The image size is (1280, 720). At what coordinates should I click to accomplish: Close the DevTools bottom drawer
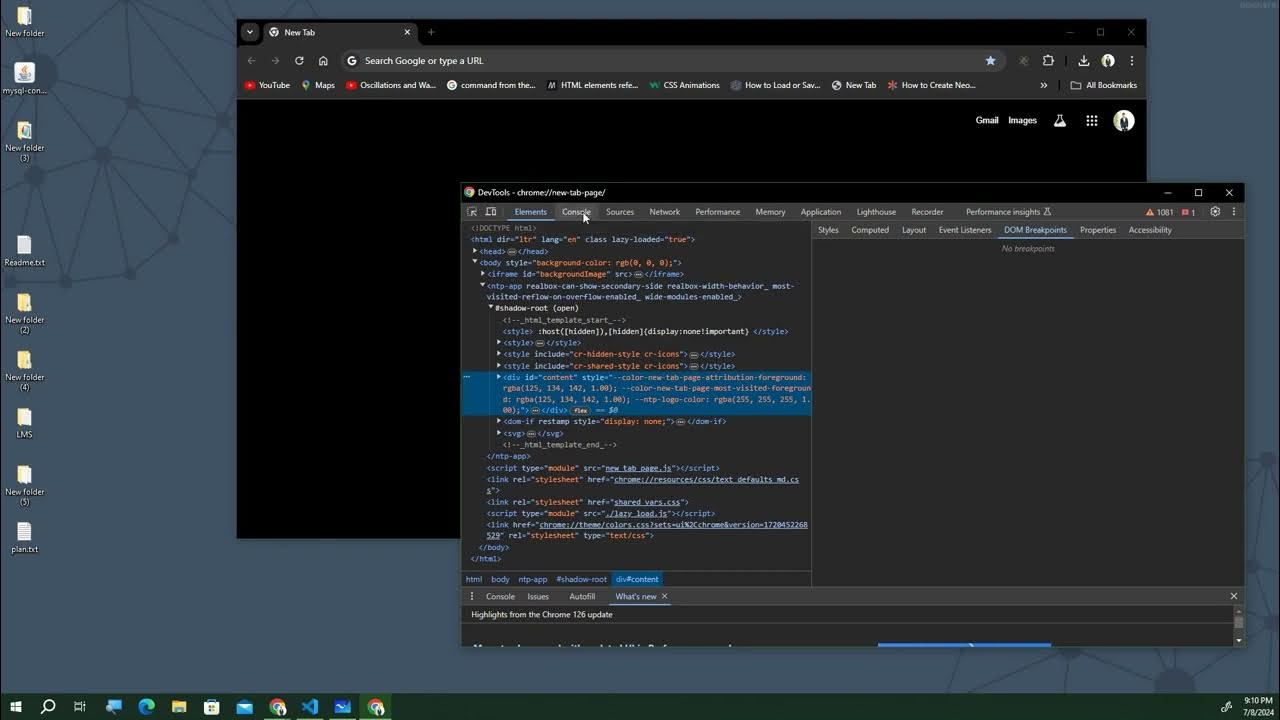(1233, 596)
